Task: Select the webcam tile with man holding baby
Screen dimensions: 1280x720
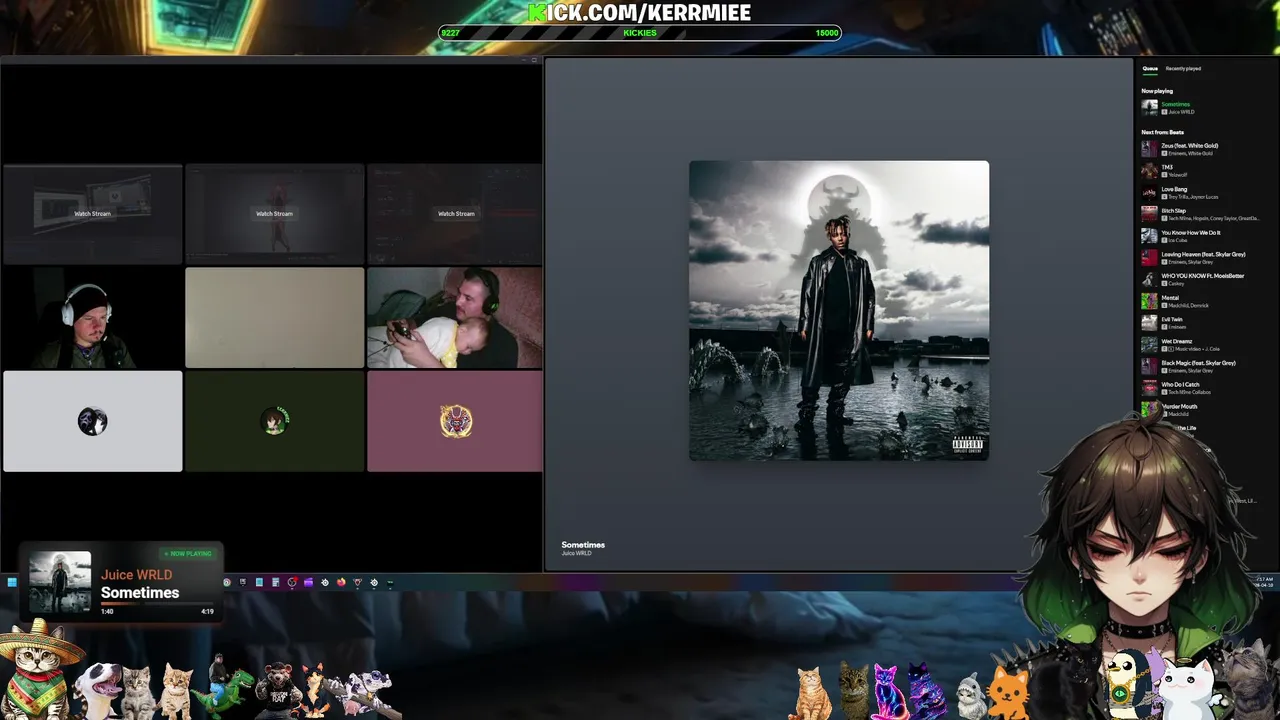Action: [x=455, y=318]
